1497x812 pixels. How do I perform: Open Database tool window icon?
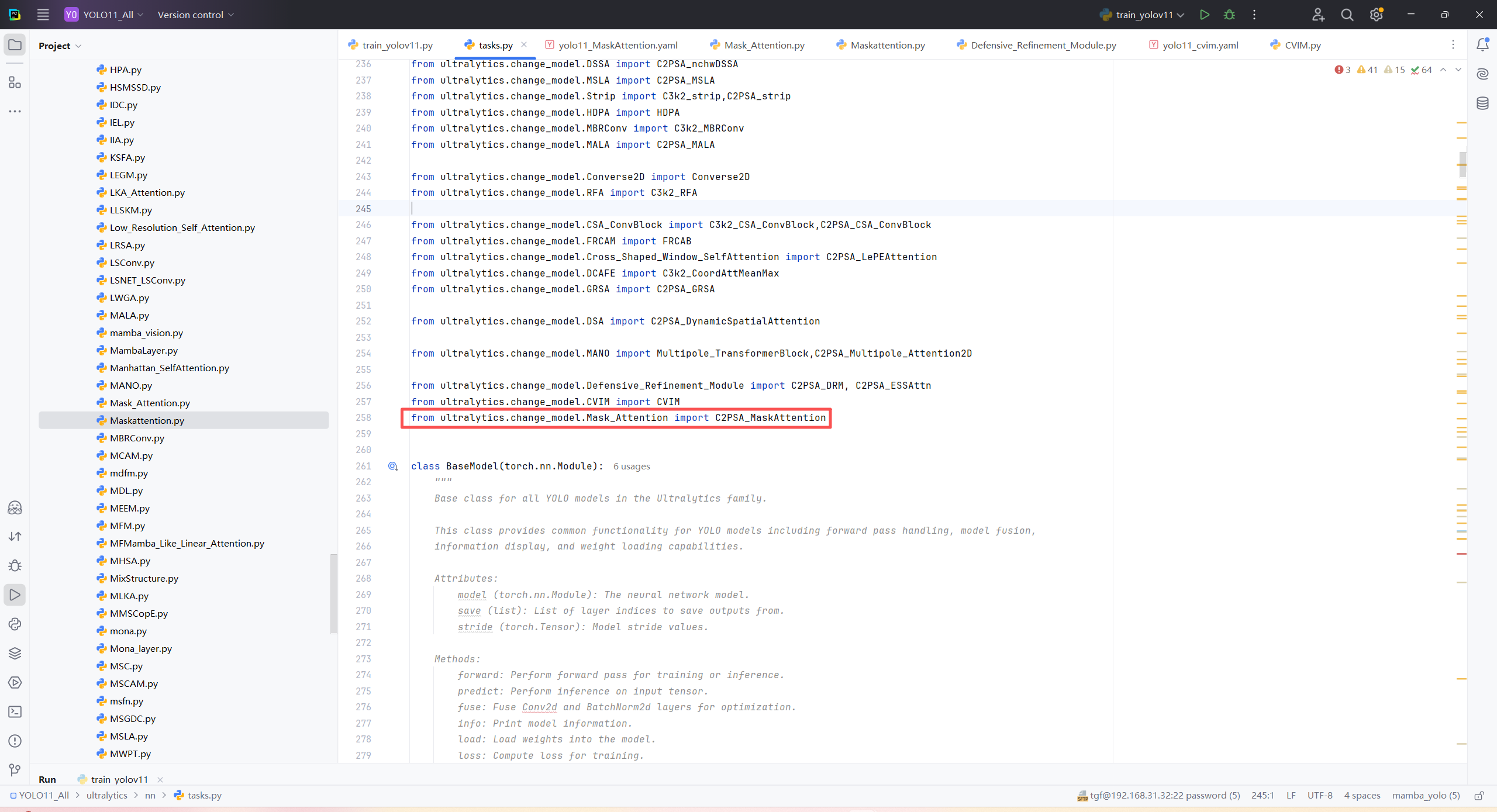1482,103
